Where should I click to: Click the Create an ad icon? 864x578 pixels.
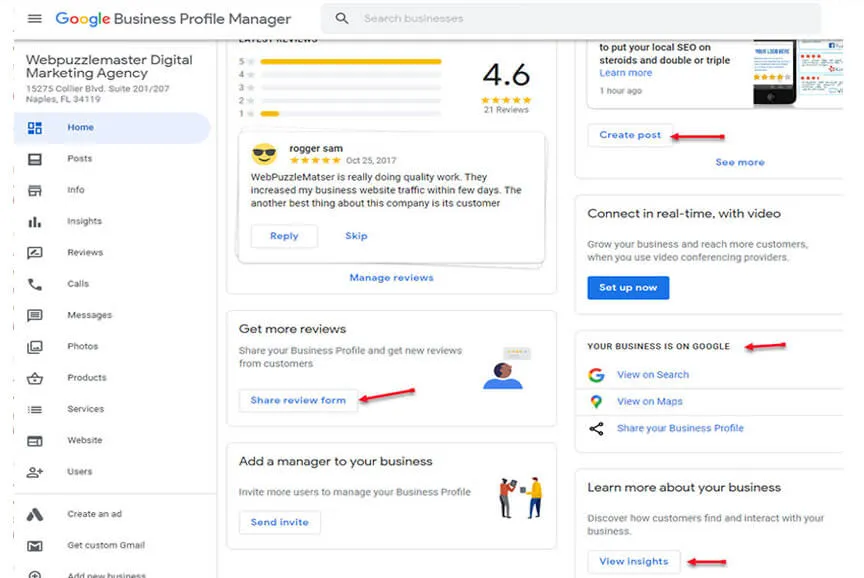click(35, 515)
